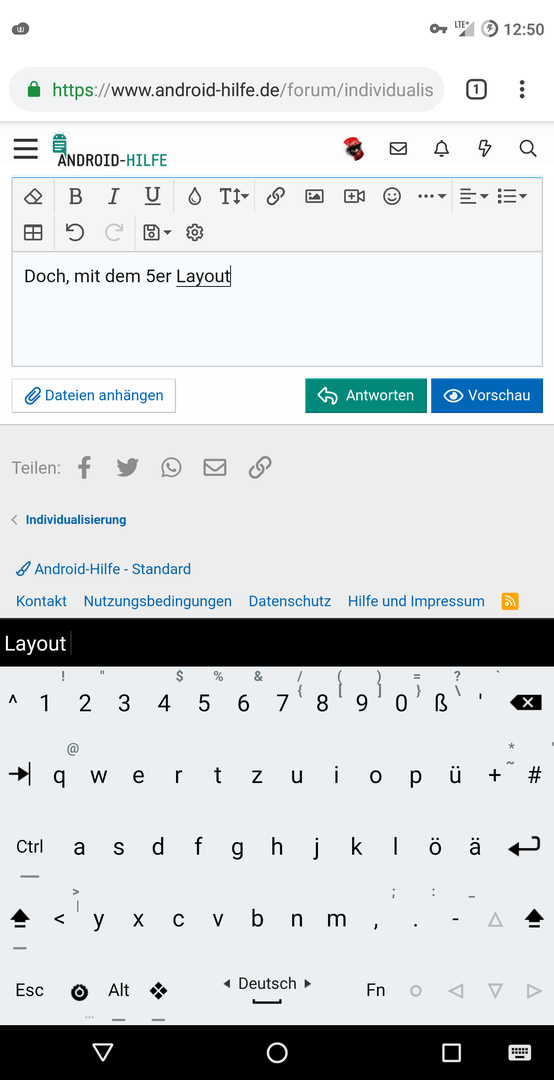Image resolution: width=554 pixels, height=1080 pixels.
Task: Toggle italic text formatting
Action: click(114, 197)
